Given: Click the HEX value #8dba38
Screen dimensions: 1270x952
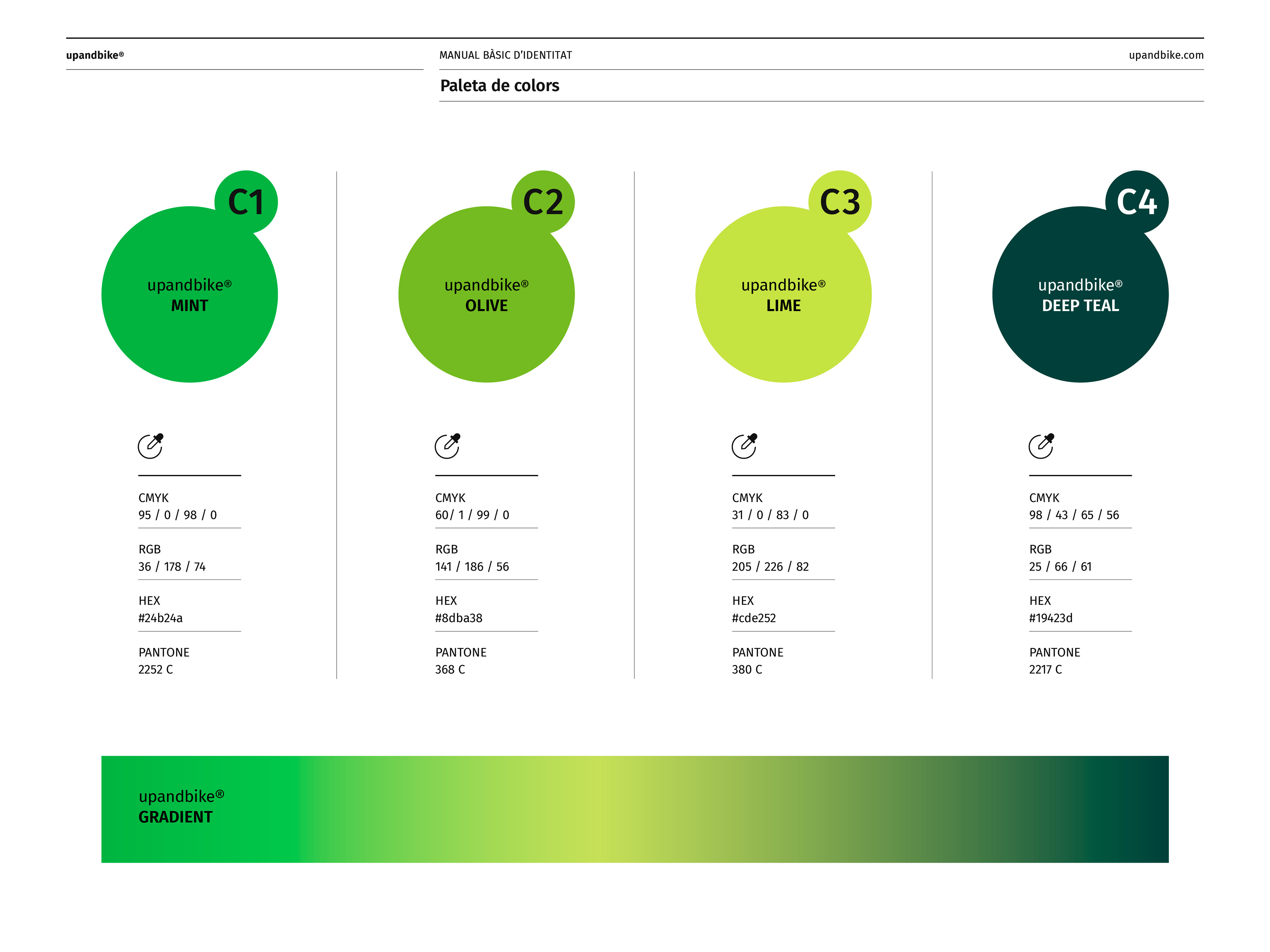Looking at the screenshot, I should tap(458, 618).
